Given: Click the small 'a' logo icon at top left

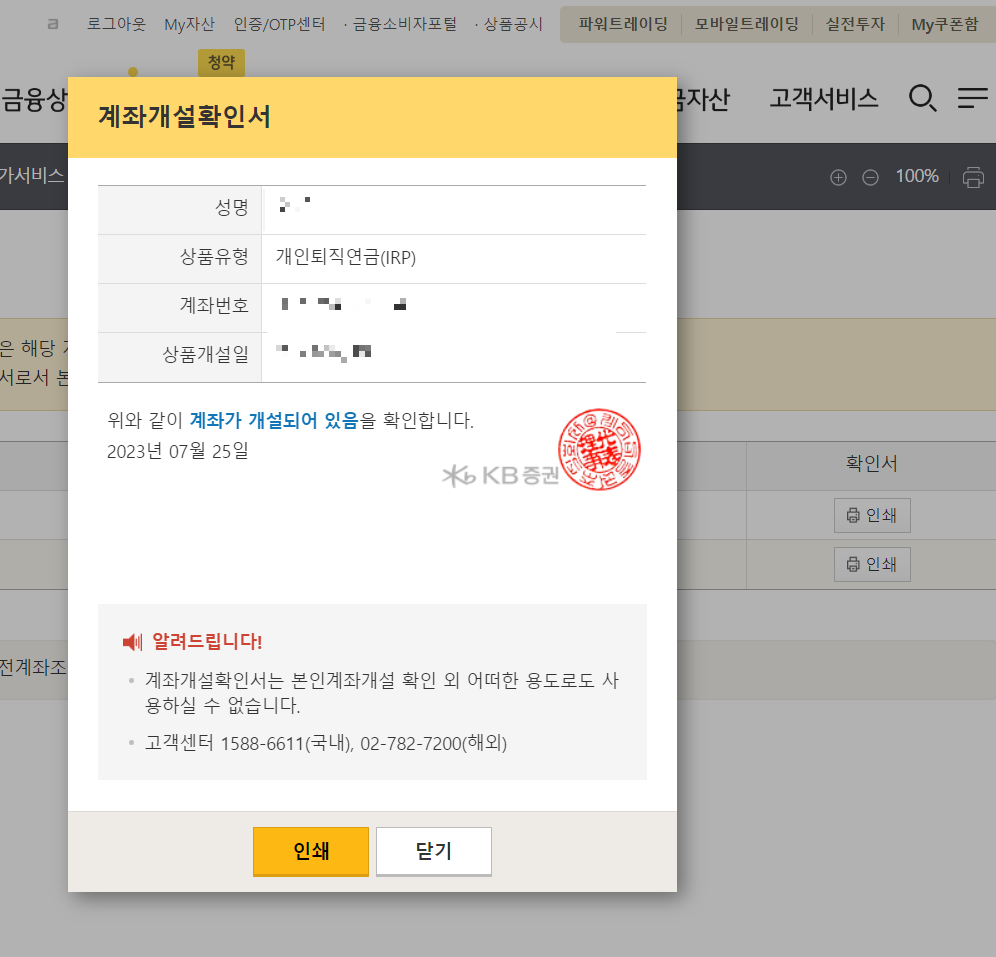Looking at the screenshot, I should 52,23.
